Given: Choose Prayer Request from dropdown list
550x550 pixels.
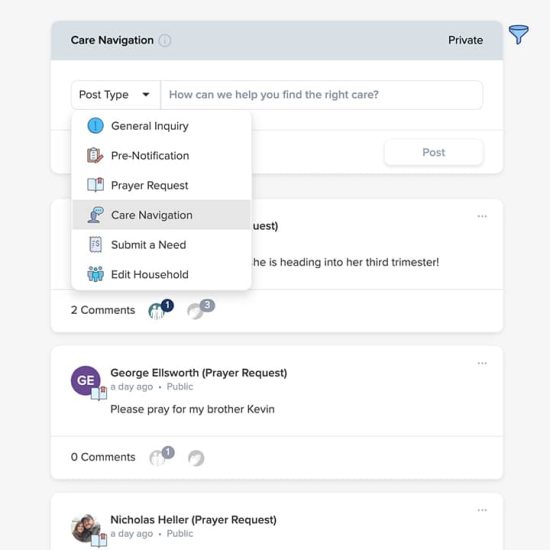Looking at the screenshot, I should tap(161, 185).
